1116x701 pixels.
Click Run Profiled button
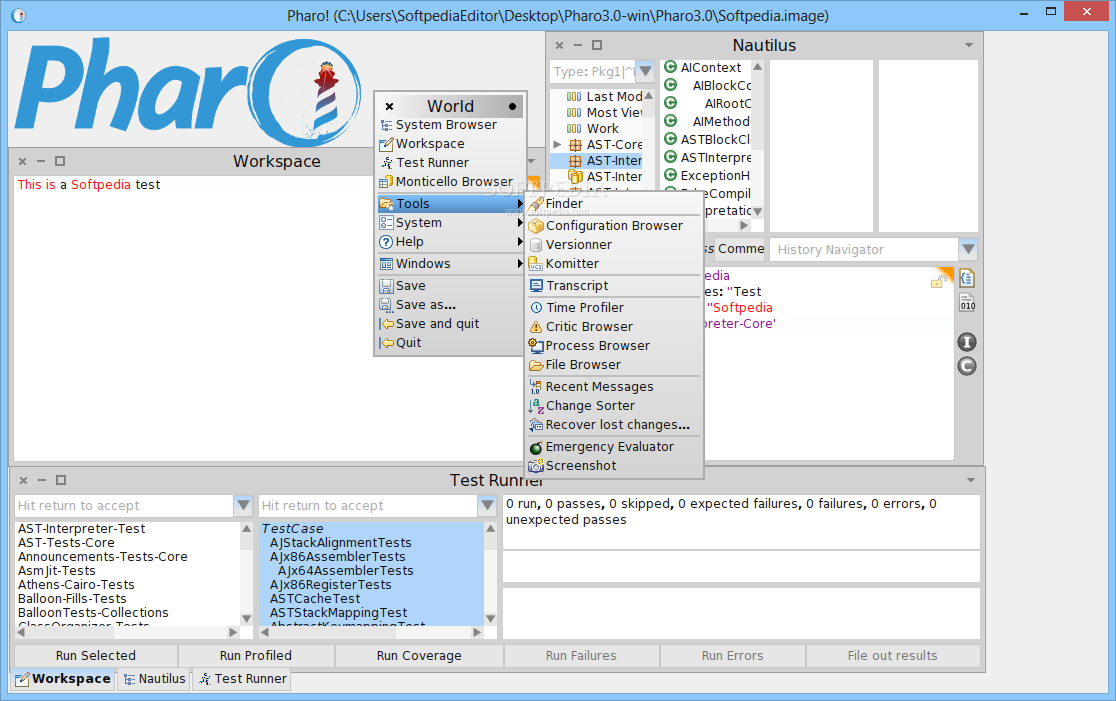tap(256, 655)
